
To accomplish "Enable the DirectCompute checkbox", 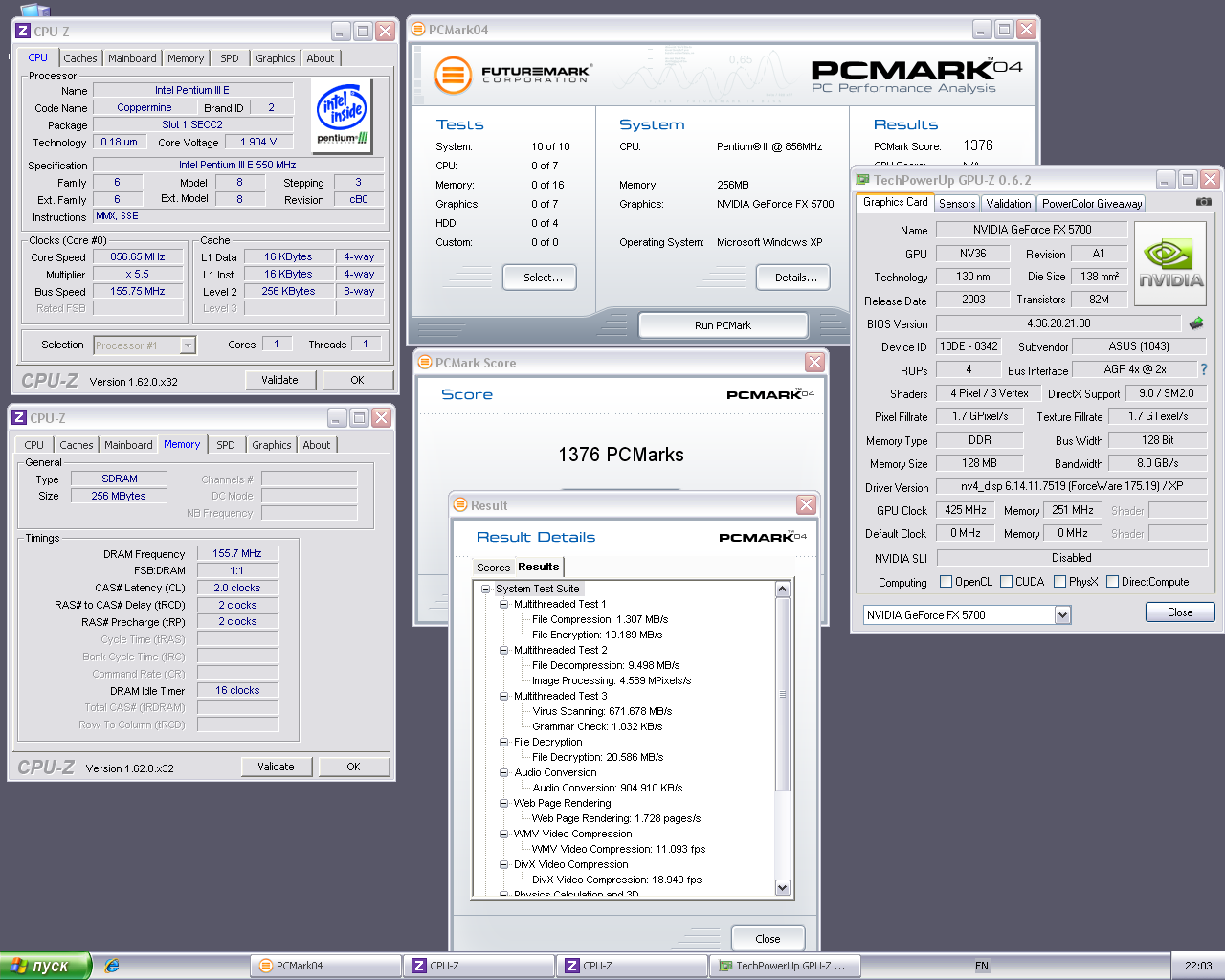I will point(1112,581).
